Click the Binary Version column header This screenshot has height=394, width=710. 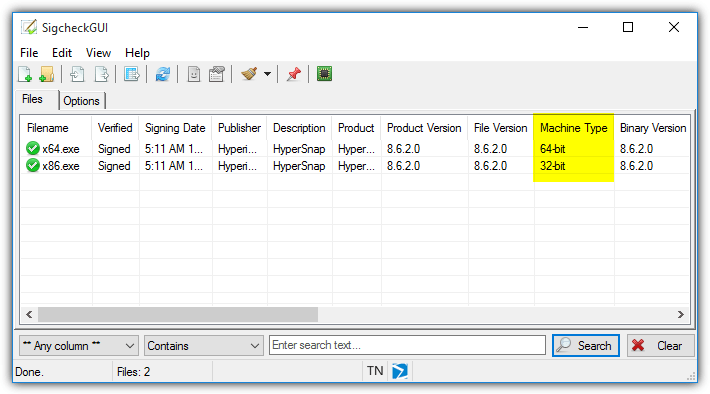click(652, 128)
